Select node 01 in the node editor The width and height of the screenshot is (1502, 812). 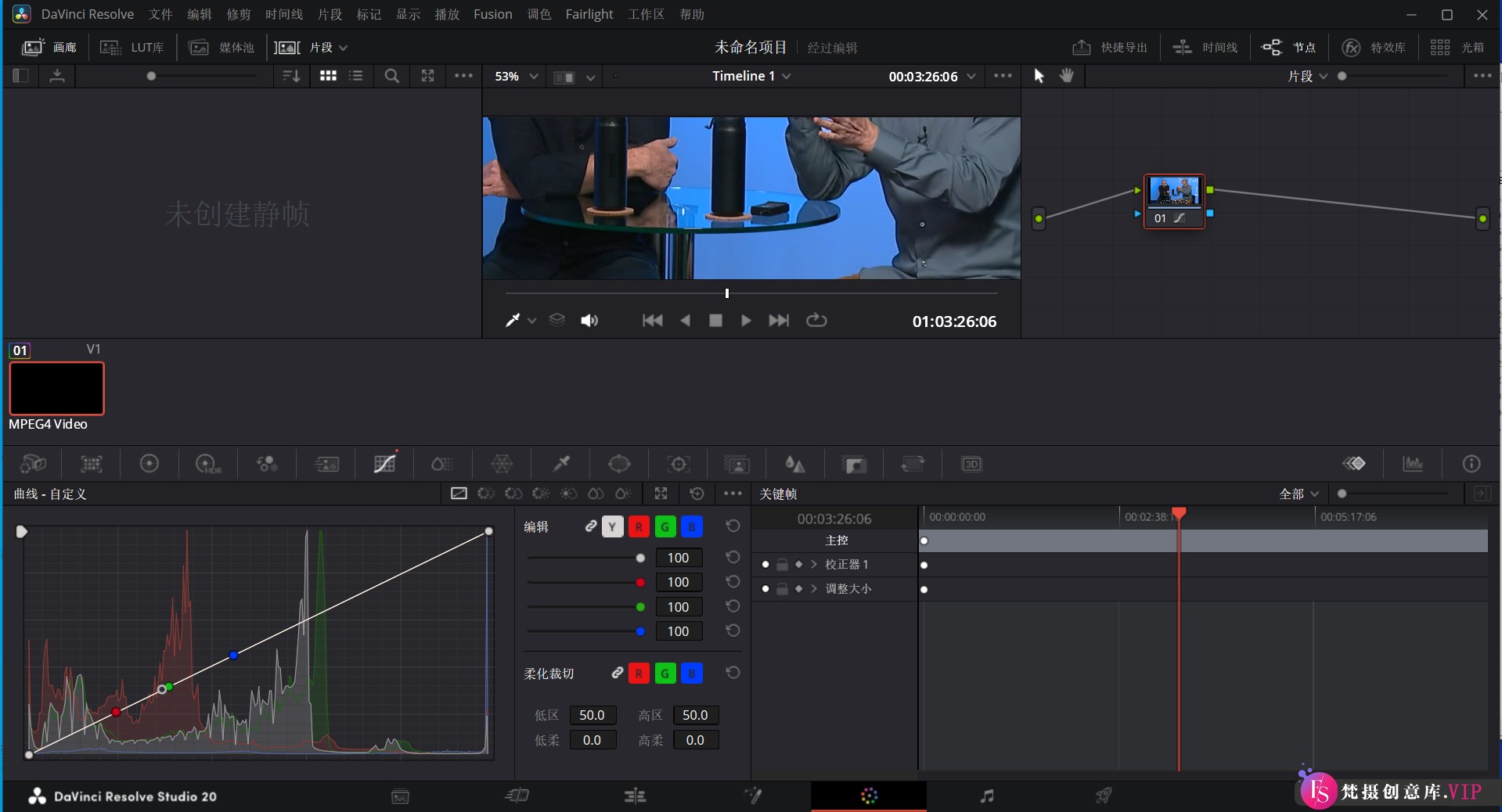click(1173, 201)
